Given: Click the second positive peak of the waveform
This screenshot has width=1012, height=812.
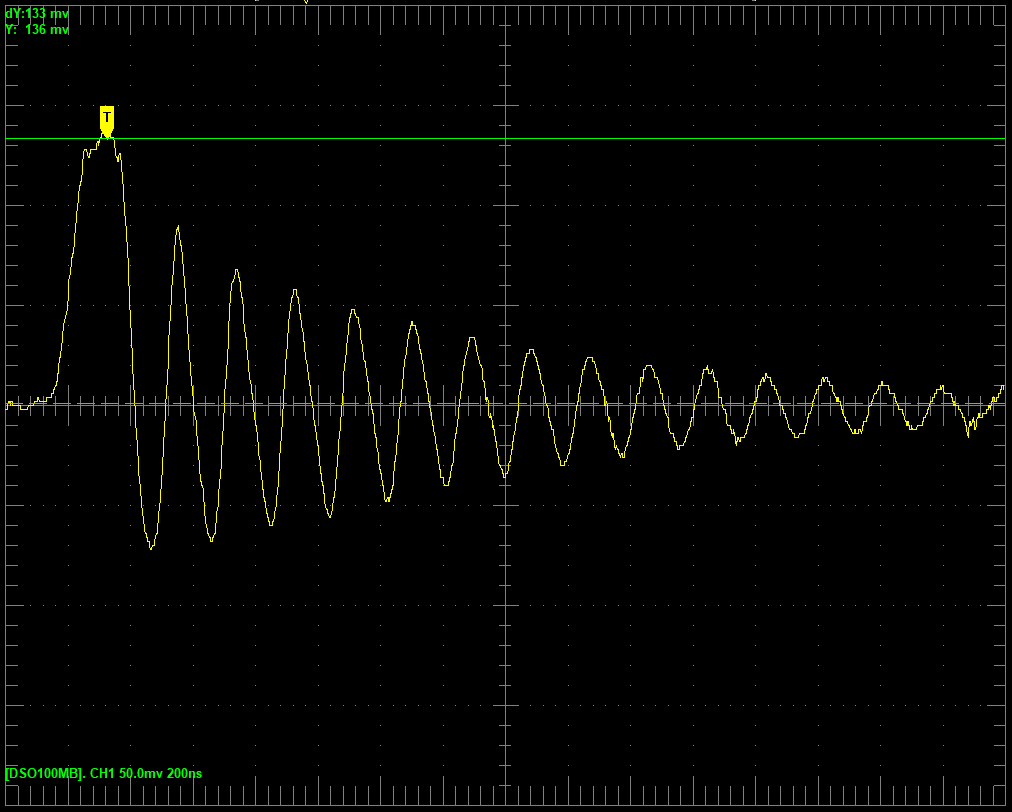Looking at the screenshot, I should click(178, 228).
